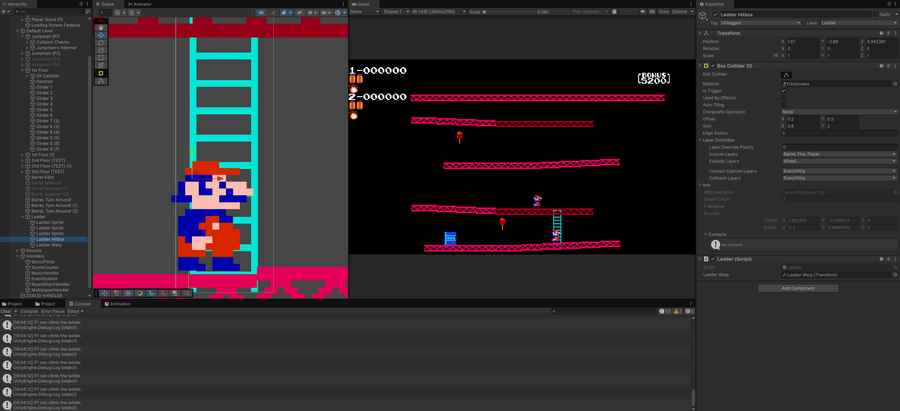
Task: Select Oil Canister in Hierarchy
Action: click(x=47, y=76)
